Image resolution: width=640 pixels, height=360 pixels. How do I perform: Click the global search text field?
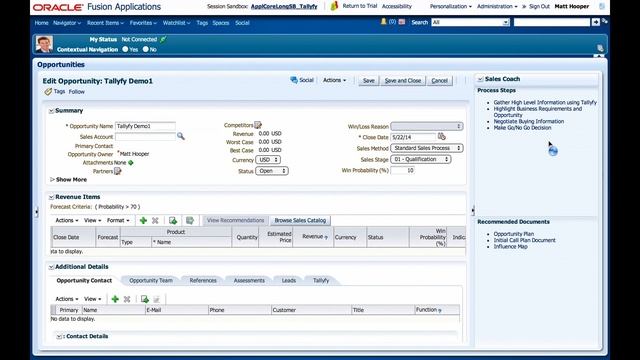pos(552,22)
